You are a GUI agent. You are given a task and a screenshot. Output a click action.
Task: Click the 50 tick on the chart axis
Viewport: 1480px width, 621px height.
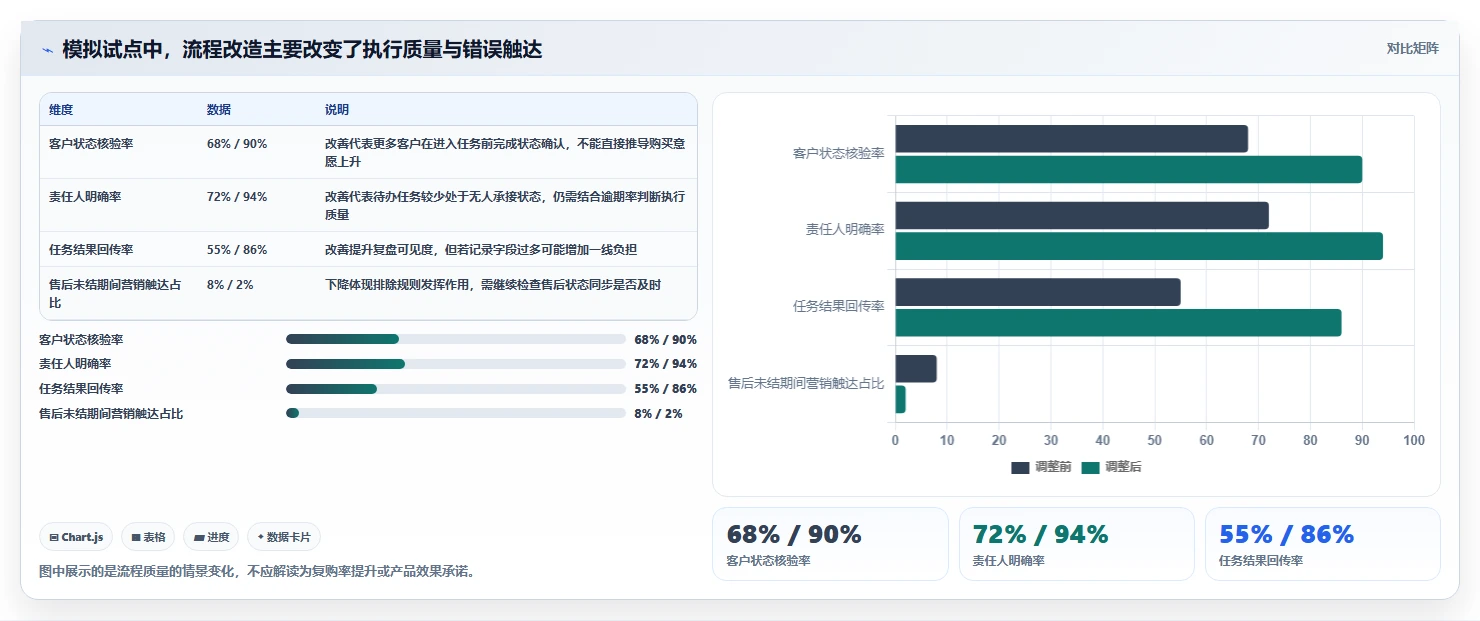tap(1154, 440)
